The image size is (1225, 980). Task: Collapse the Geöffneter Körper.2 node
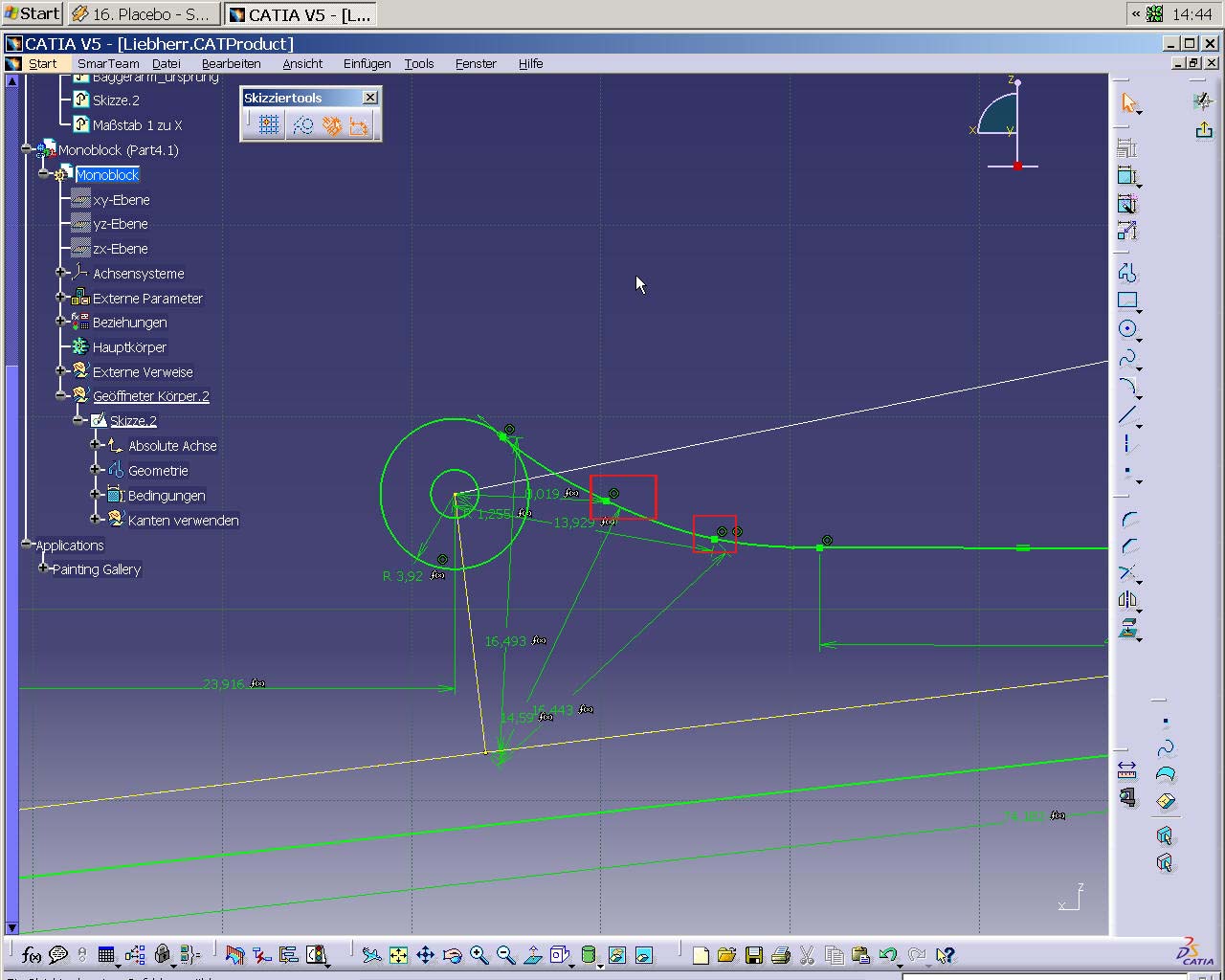pos(60,394)
